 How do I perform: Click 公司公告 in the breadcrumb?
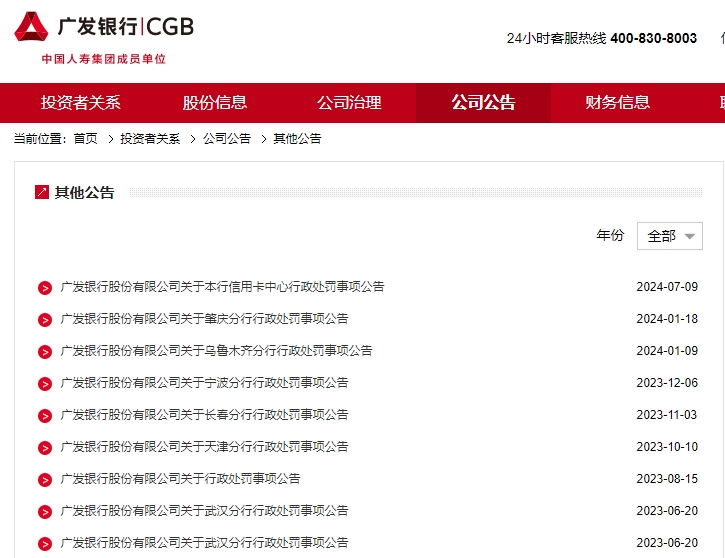227,139
